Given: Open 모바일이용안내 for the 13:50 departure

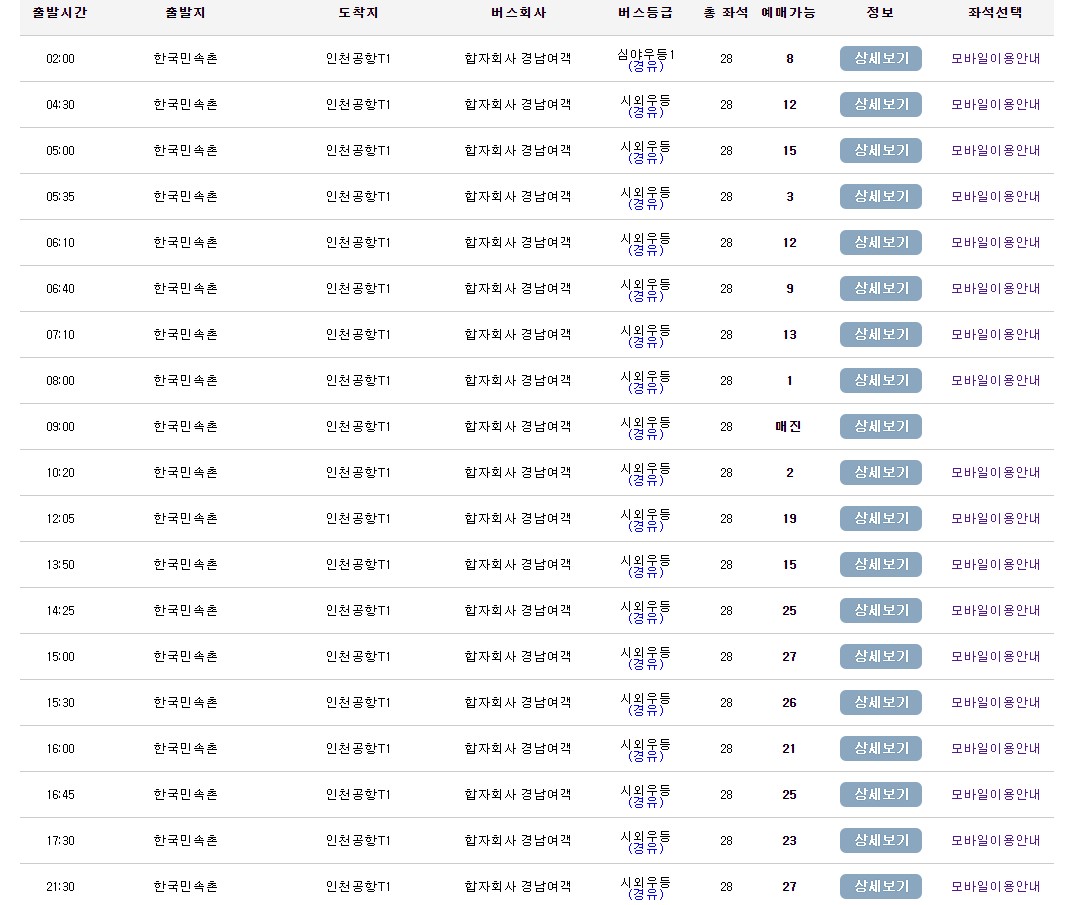Looking at the screenshot, I should pyautogui.click(x=995, y=564).
